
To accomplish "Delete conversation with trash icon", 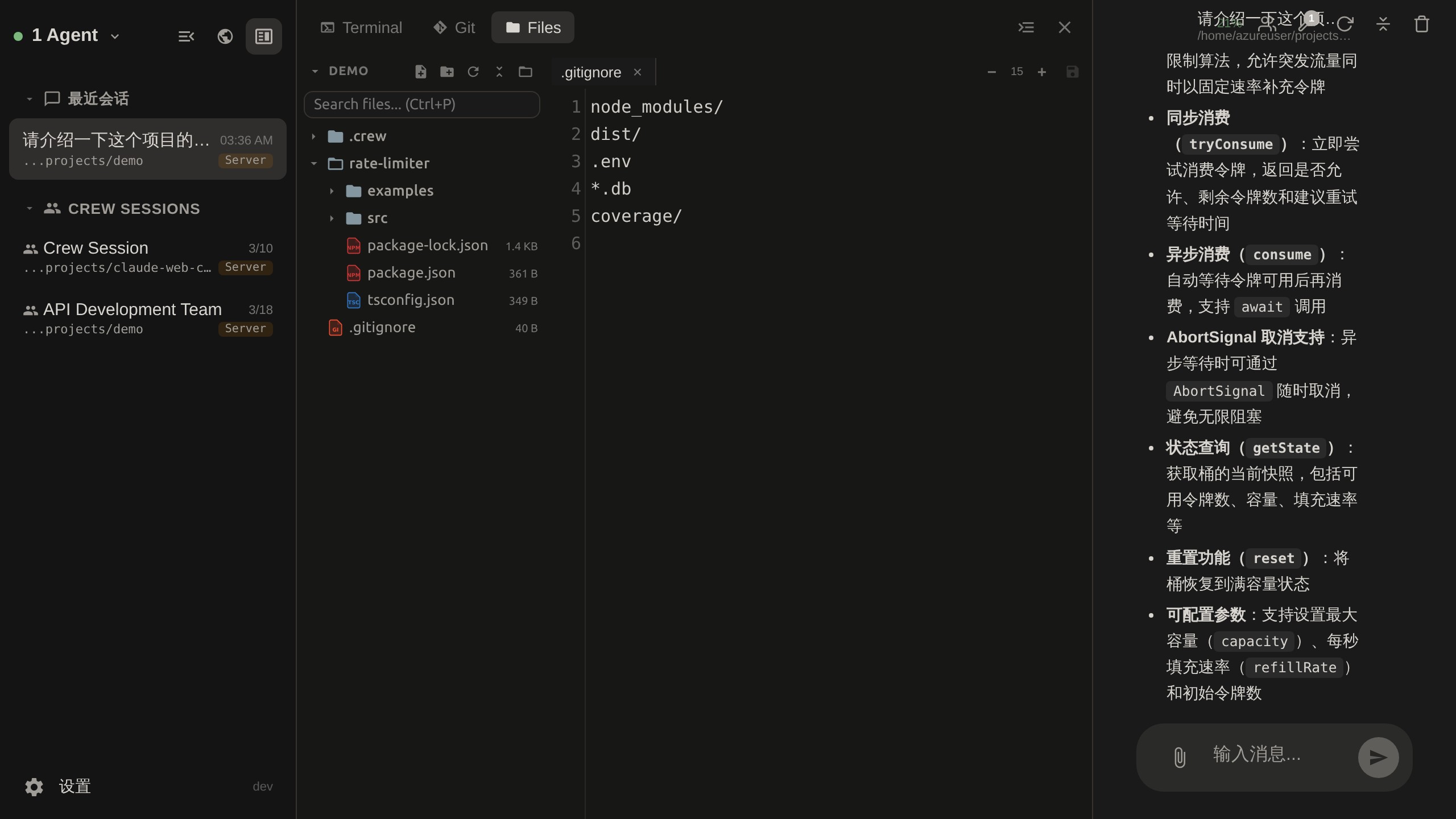I will (x=1421, y=24).
